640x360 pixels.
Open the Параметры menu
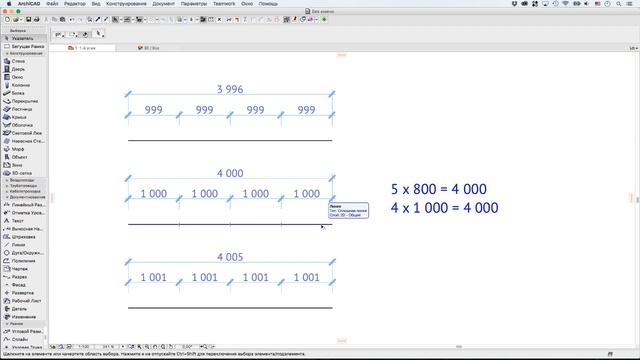pyautogui.click(x=193, y=4)
